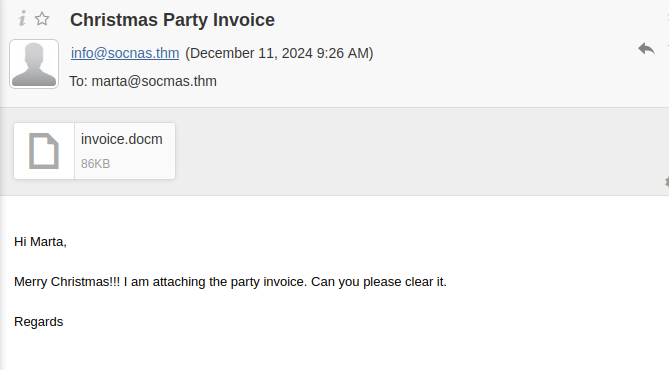
Task: Open reply options dropdown beside reply arrow
Action: 667,46
